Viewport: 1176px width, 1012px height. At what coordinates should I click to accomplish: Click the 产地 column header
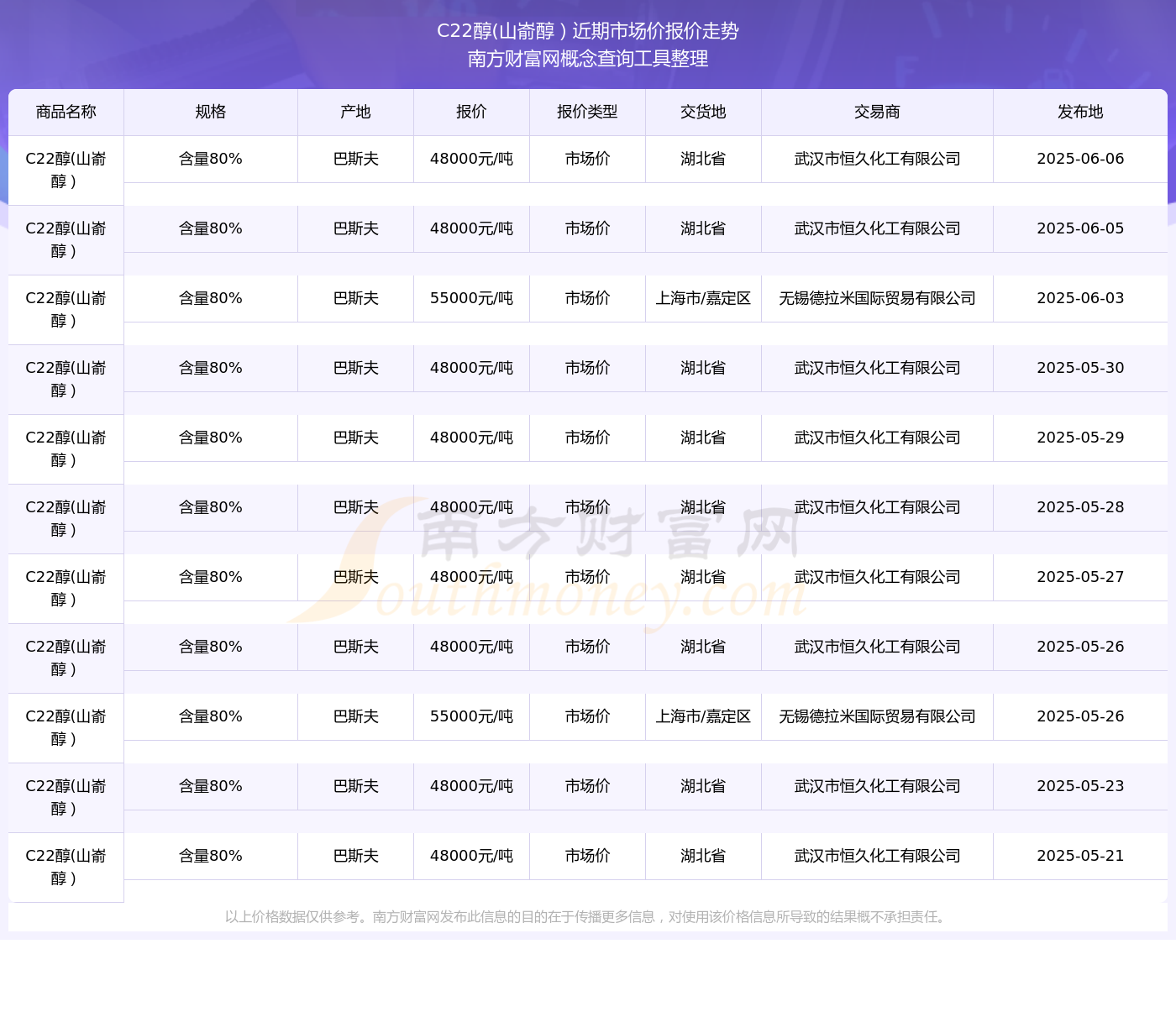pos(356,112)
